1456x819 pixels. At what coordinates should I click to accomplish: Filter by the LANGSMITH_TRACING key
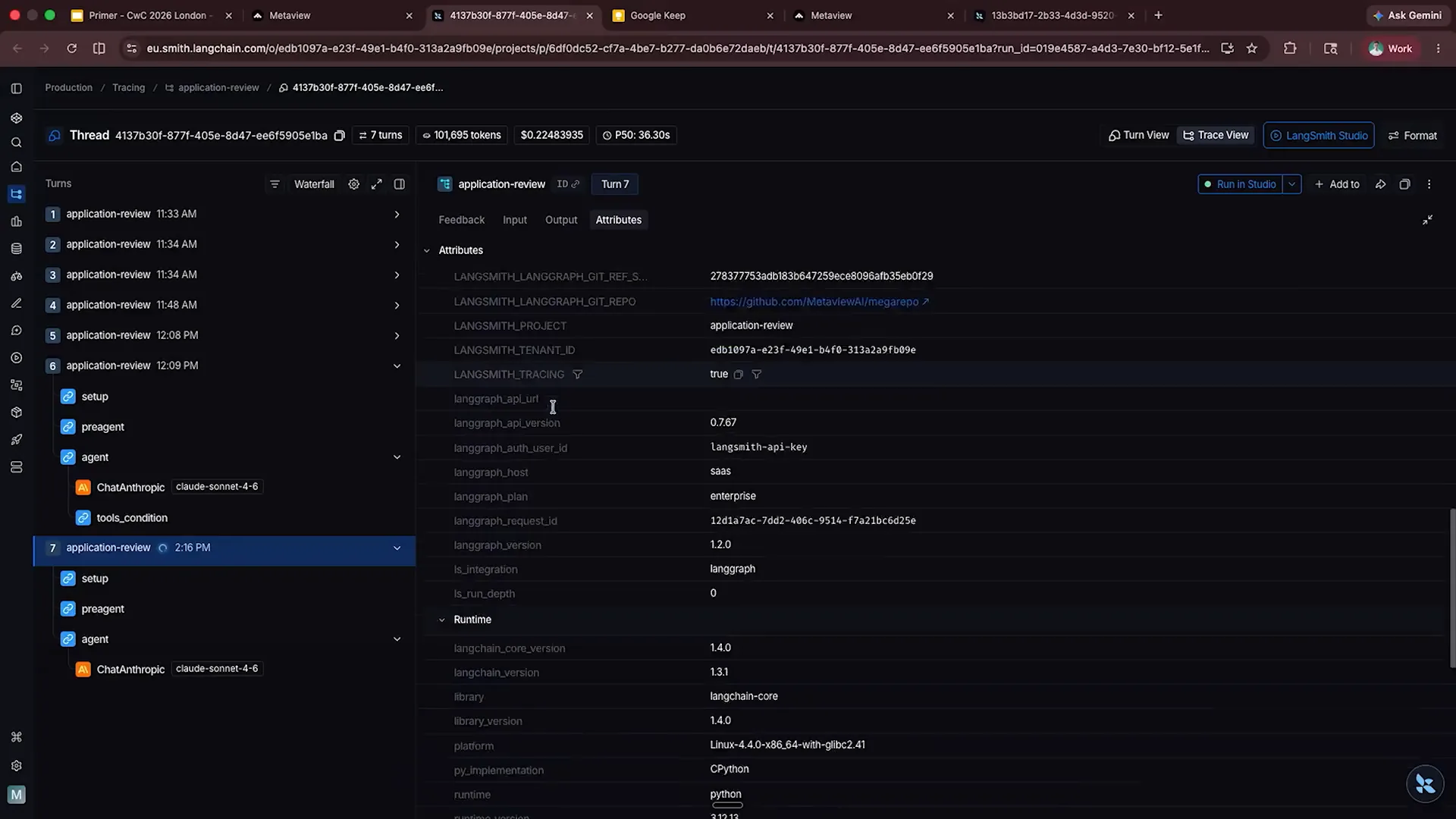click(578, 375)
